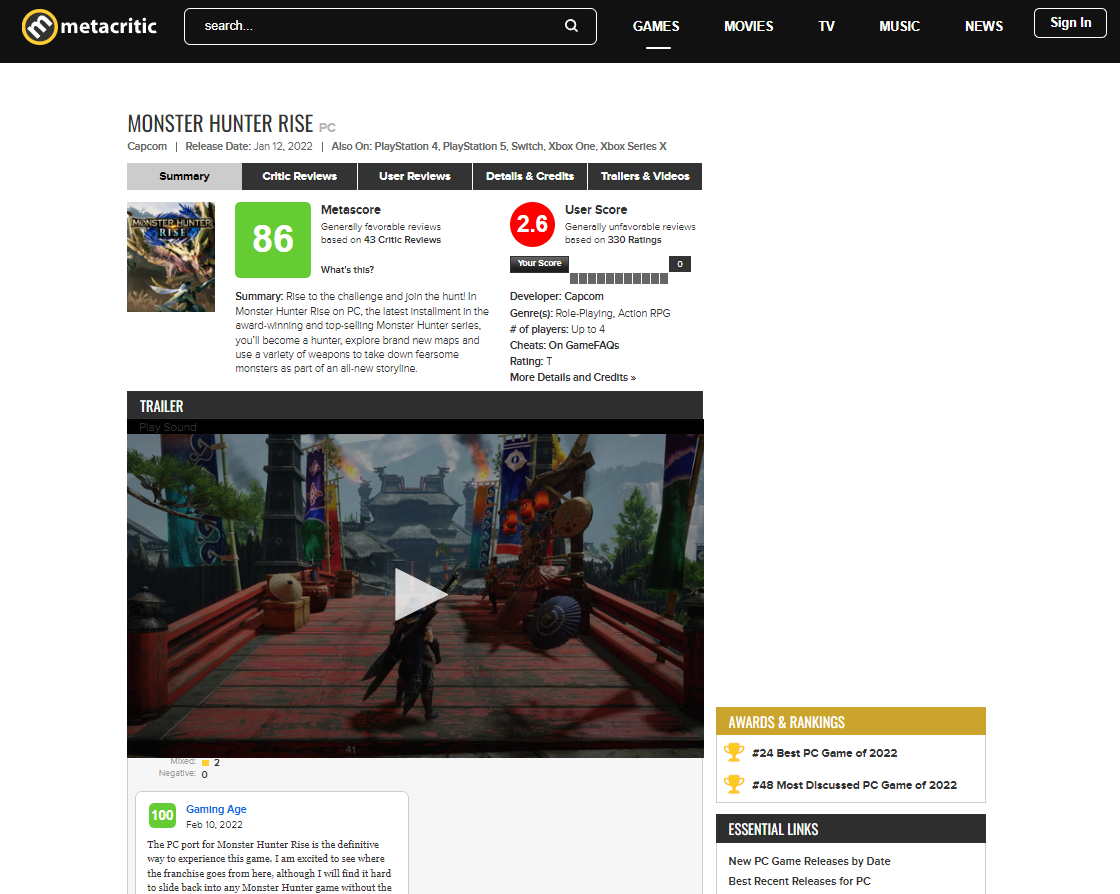Open the Xbox One version link

(x=571, y=146)
